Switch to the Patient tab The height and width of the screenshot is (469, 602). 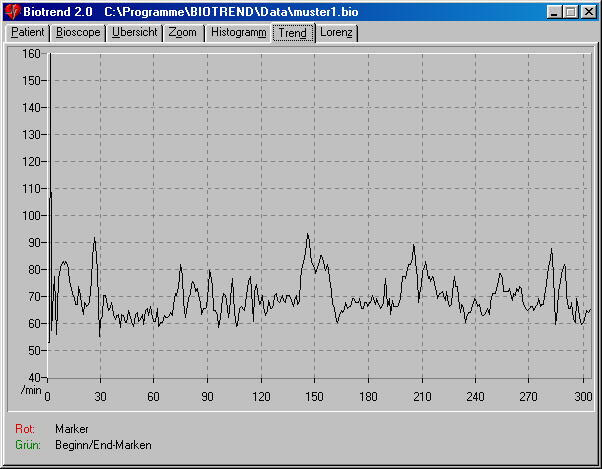coord(27,33)
